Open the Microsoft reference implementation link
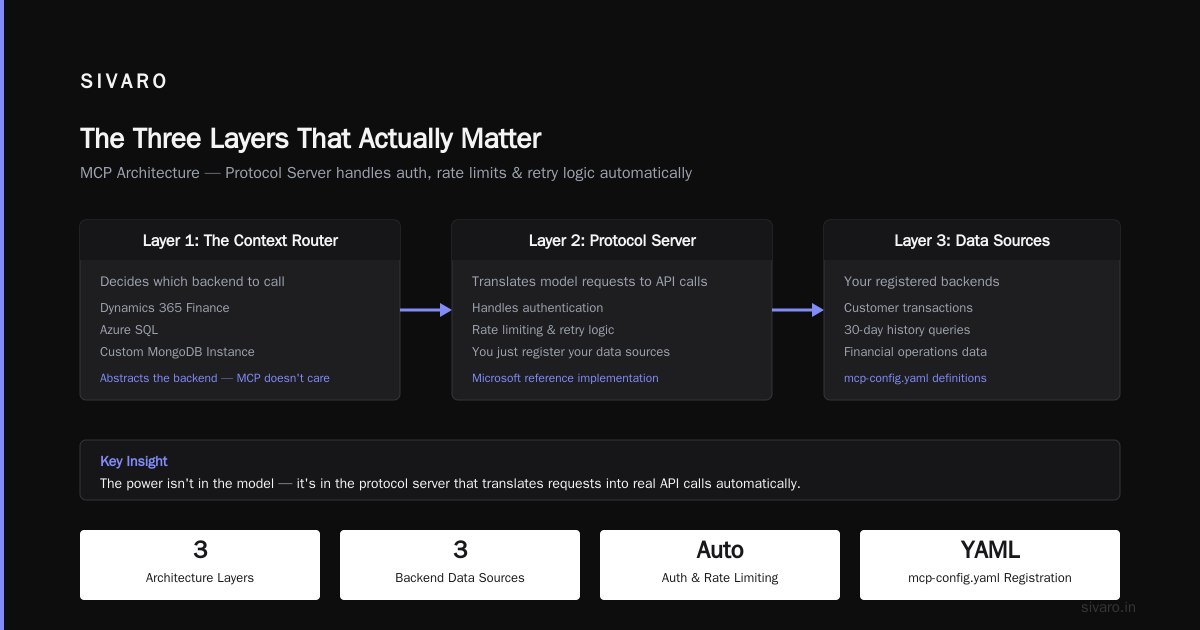 [565, 378]
